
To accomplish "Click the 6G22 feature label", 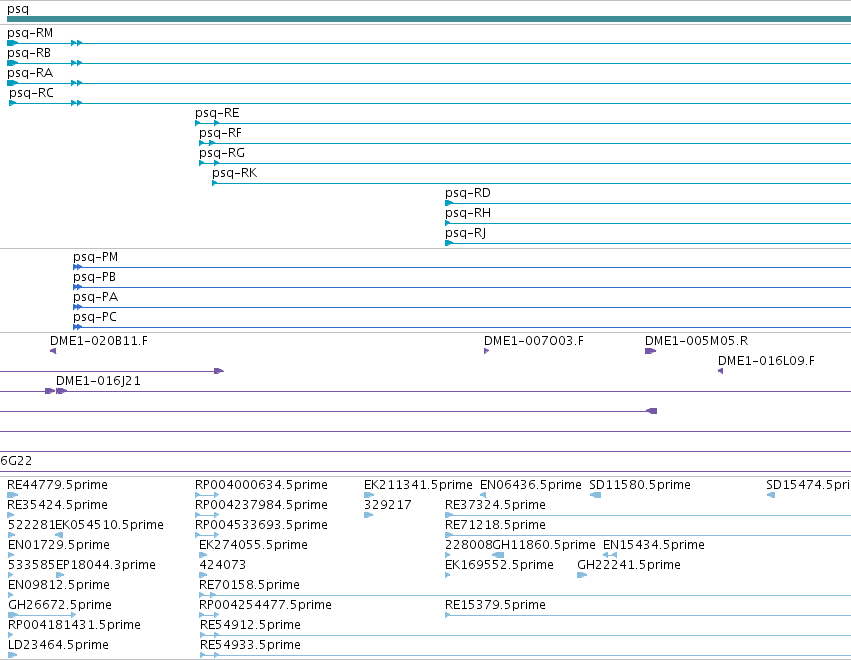I will [x=16, y=461].
